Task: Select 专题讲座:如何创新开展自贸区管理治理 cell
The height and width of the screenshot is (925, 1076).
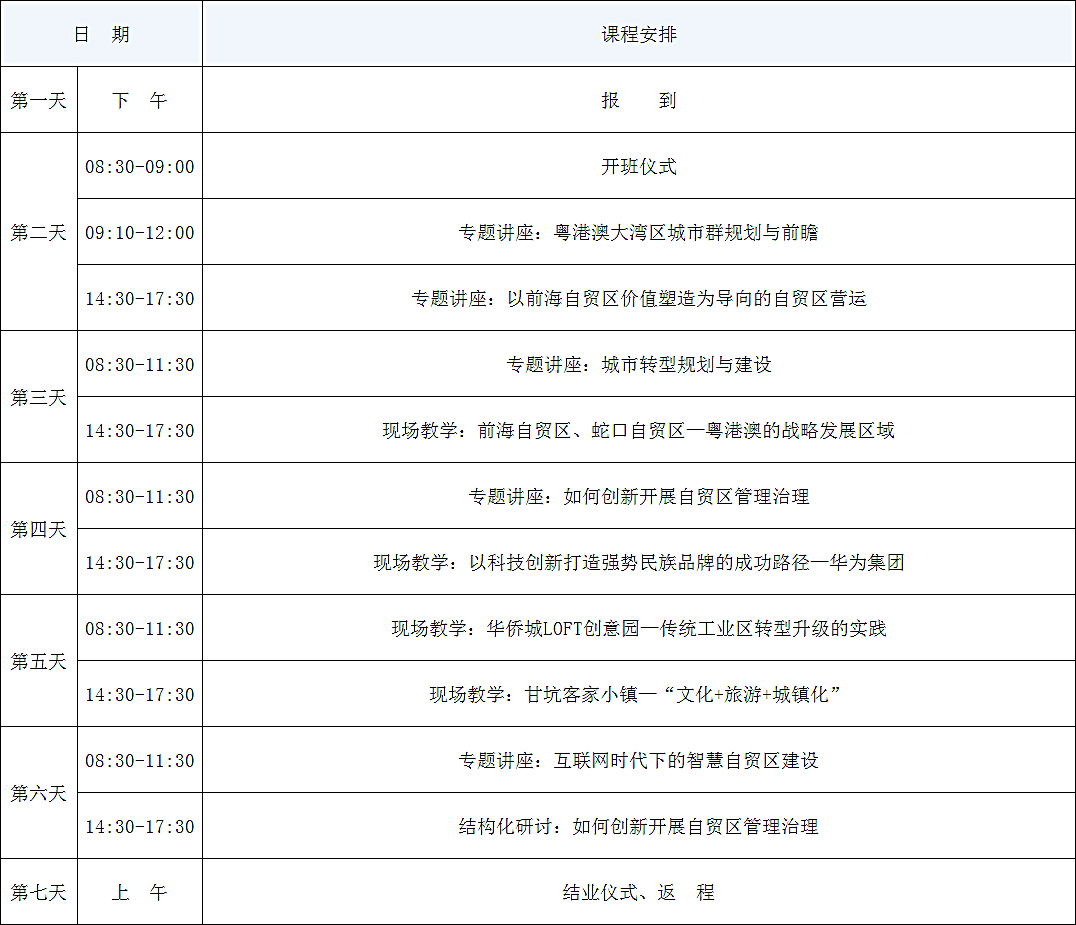Action: [639, 495]
